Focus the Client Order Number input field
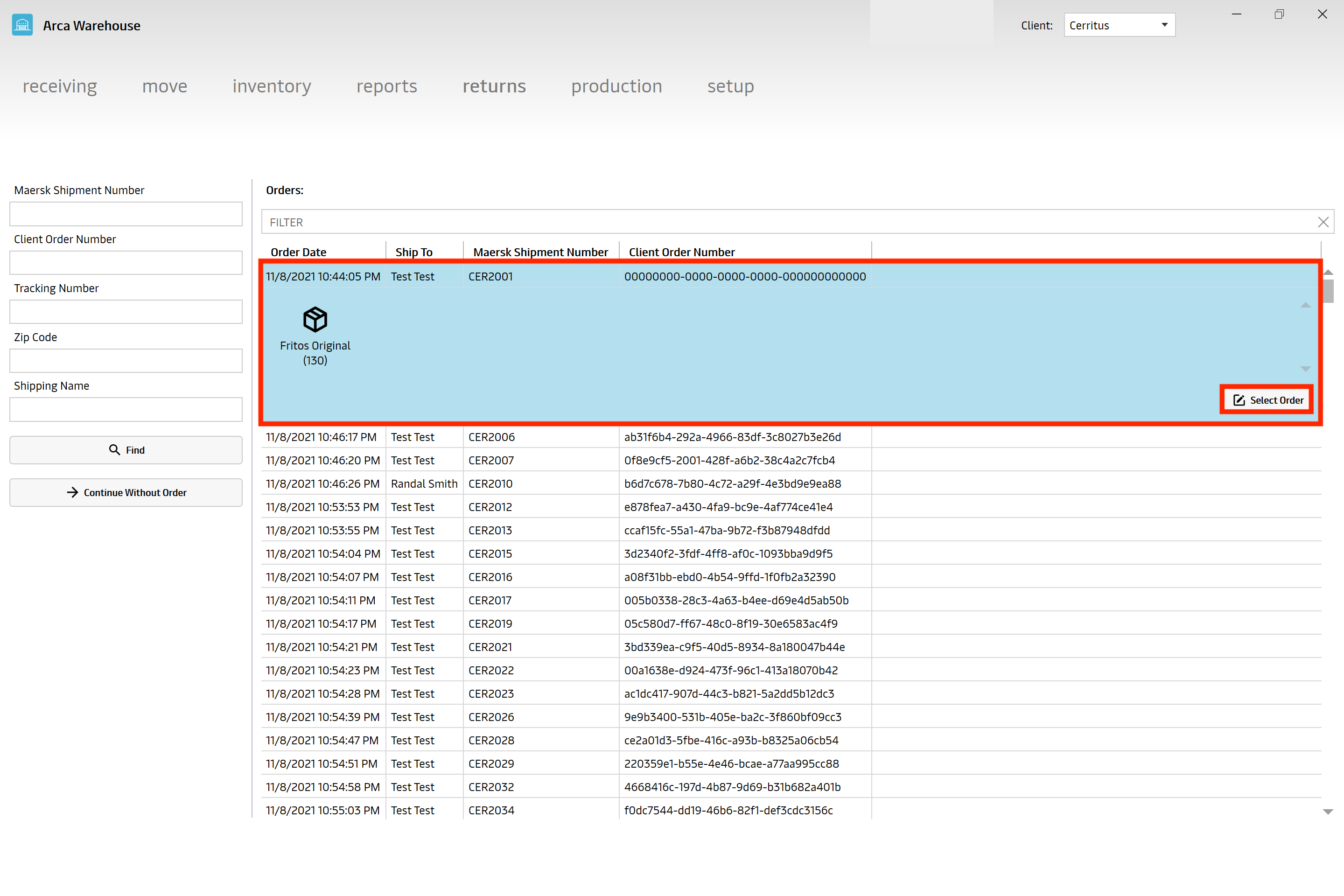1344x896 pixels. click(126, 263)
